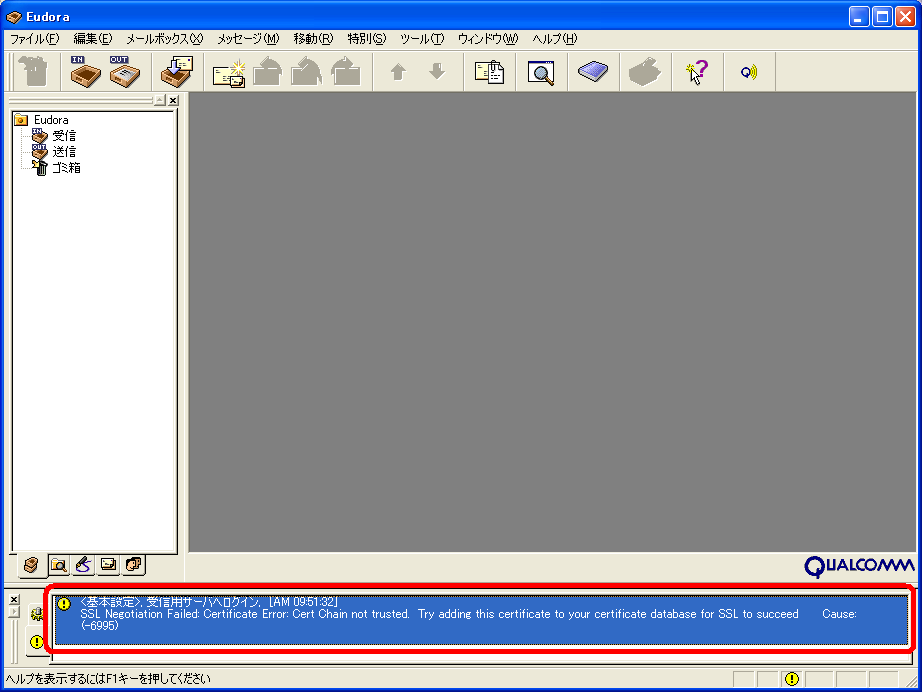
Task: Switch to the Personalities panel tab
Action: 134,565
